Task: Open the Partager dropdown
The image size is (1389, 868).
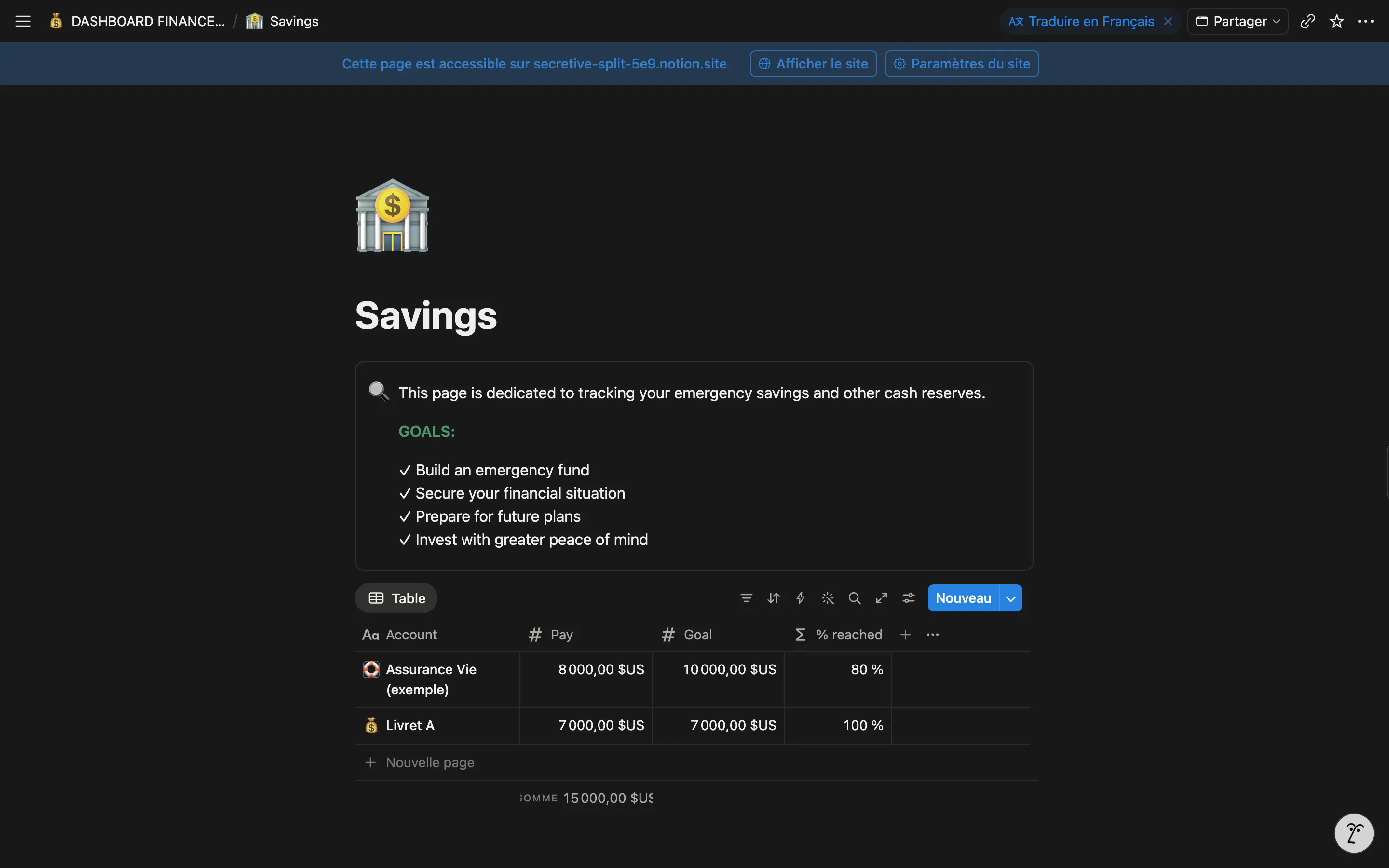Action: pos(1238,21)
